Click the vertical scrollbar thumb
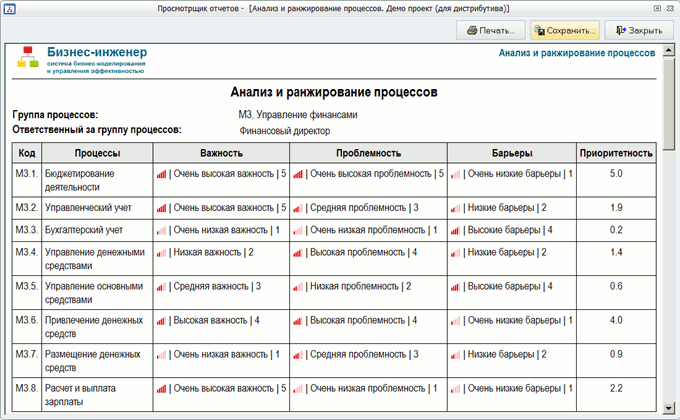Screen dimensions: 680x420 [668, 104]
